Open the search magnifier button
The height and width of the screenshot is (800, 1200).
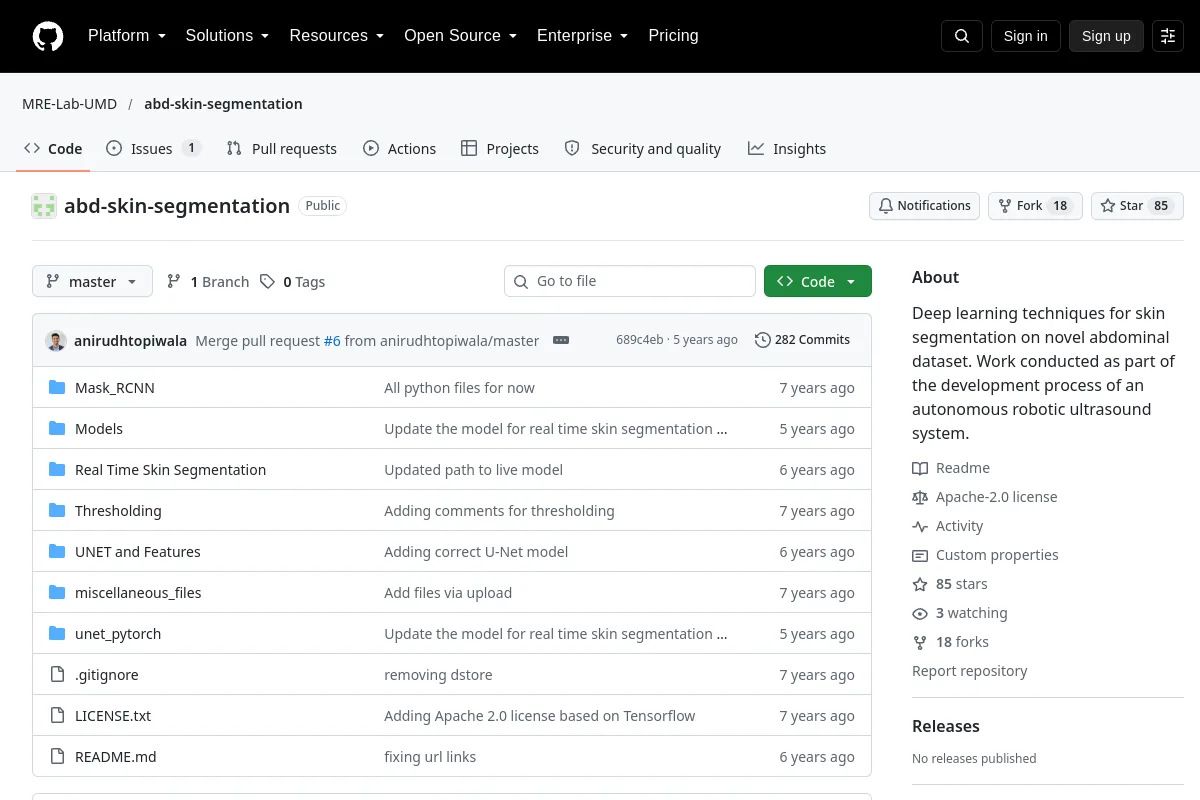pos(962,36)
